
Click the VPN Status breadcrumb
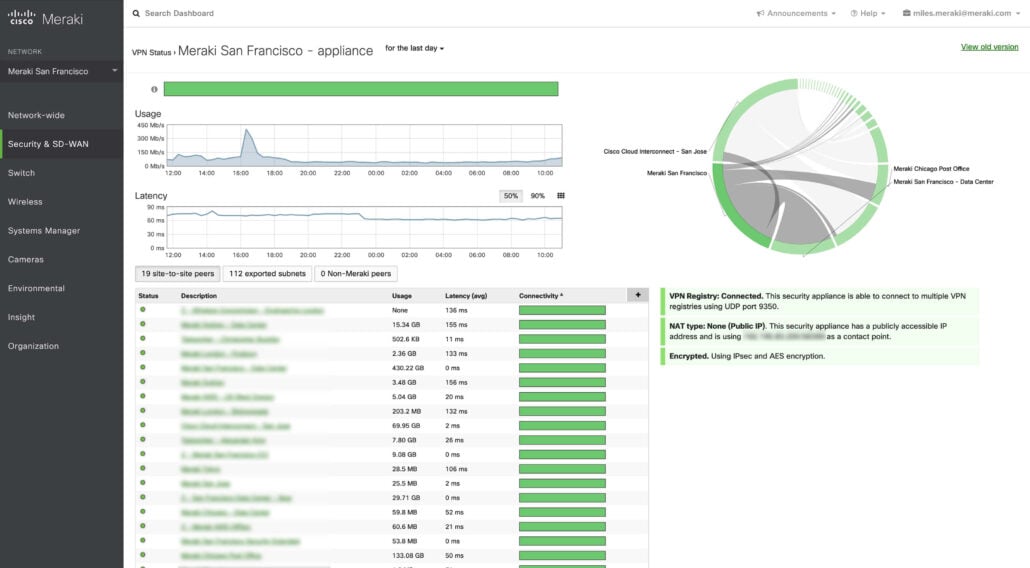151,53
